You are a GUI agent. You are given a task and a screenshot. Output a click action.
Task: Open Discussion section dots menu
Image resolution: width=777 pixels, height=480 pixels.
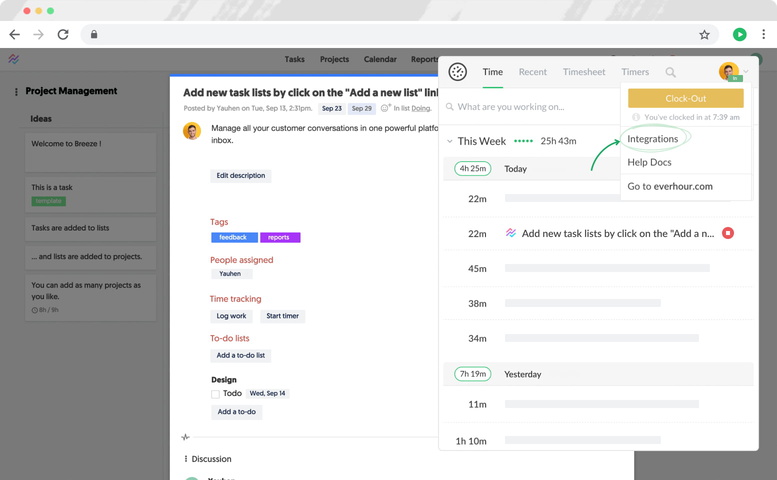(x=186, y=459)
